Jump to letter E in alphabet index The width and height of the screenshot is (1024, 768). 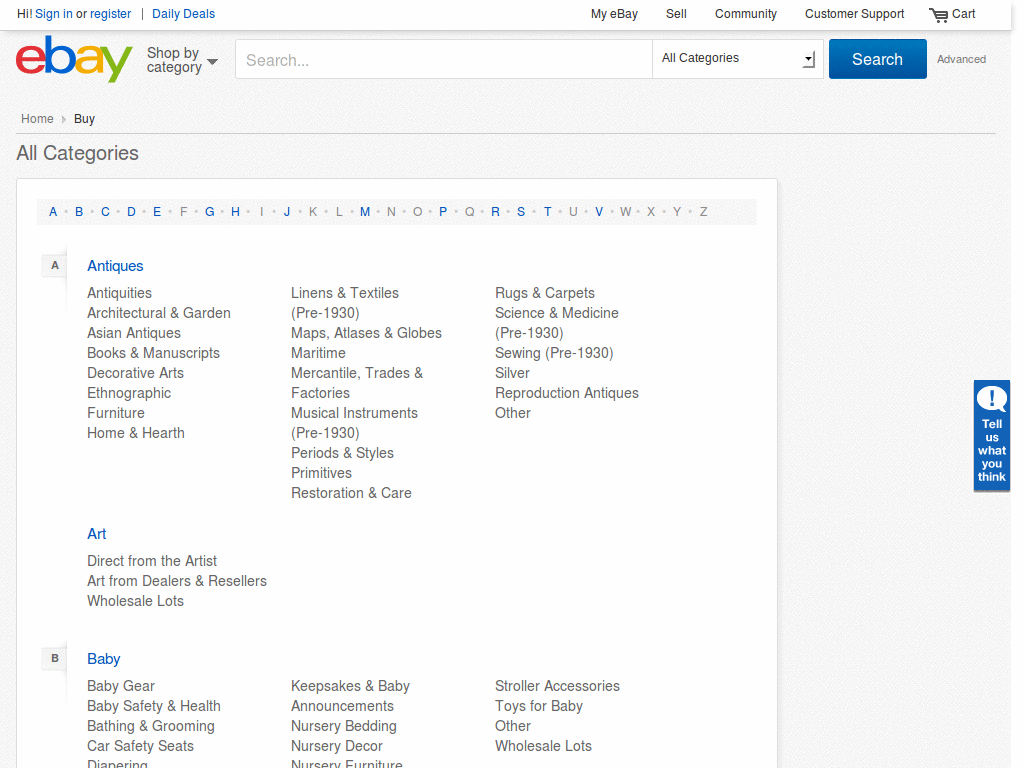click(x=157, y=212)
